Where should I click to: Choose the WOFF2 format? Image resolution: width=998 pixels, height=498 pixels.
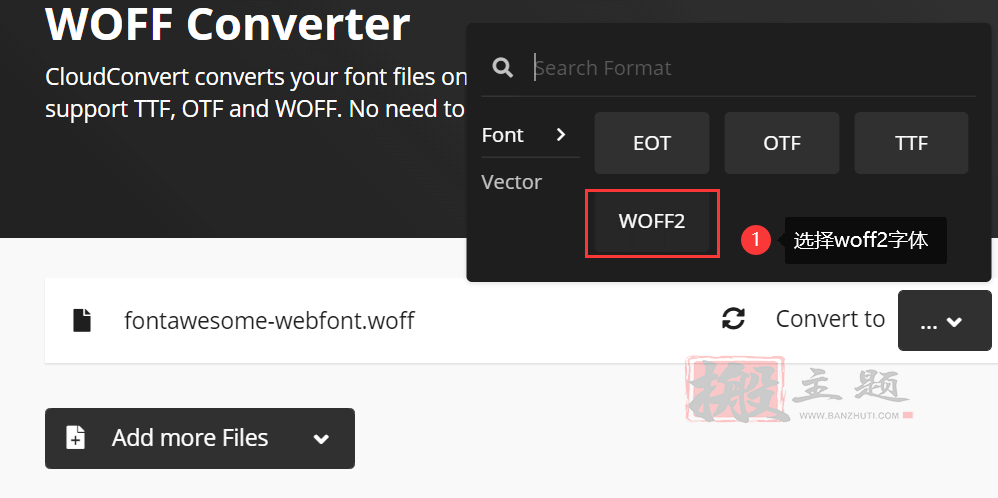(652, 222)
